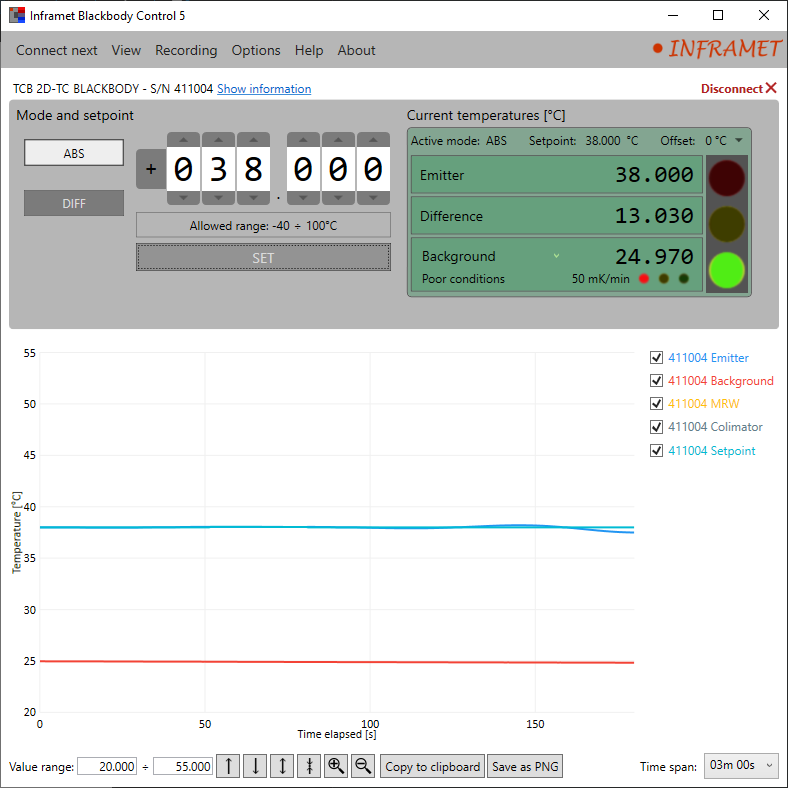The image size is (788, 788).
Task: Decrement the tens digit showing 3
Action: [x=218, y=198]
